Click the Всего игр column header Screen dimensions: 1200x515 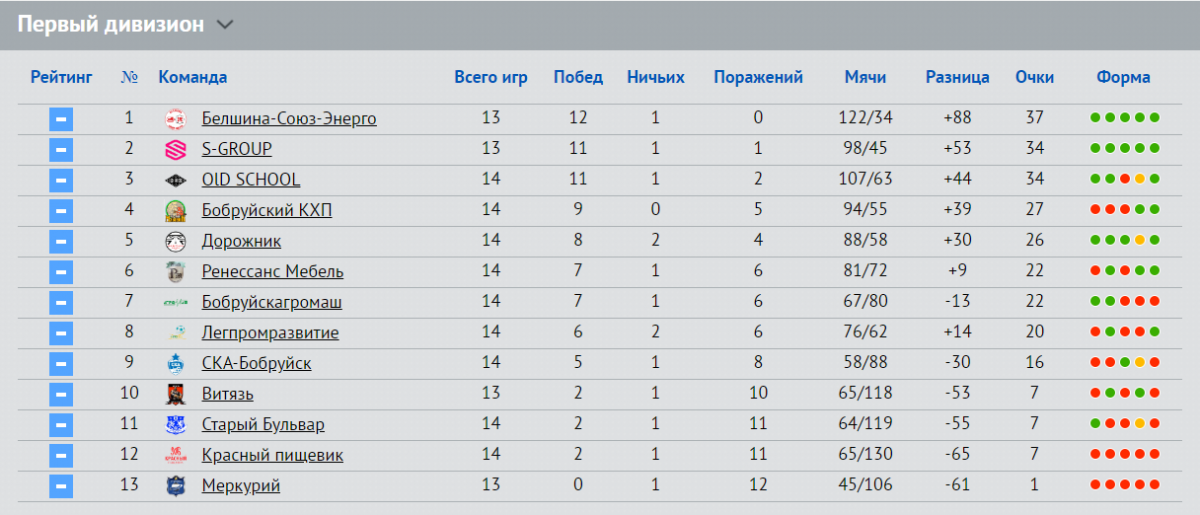(x=490, y=77)
